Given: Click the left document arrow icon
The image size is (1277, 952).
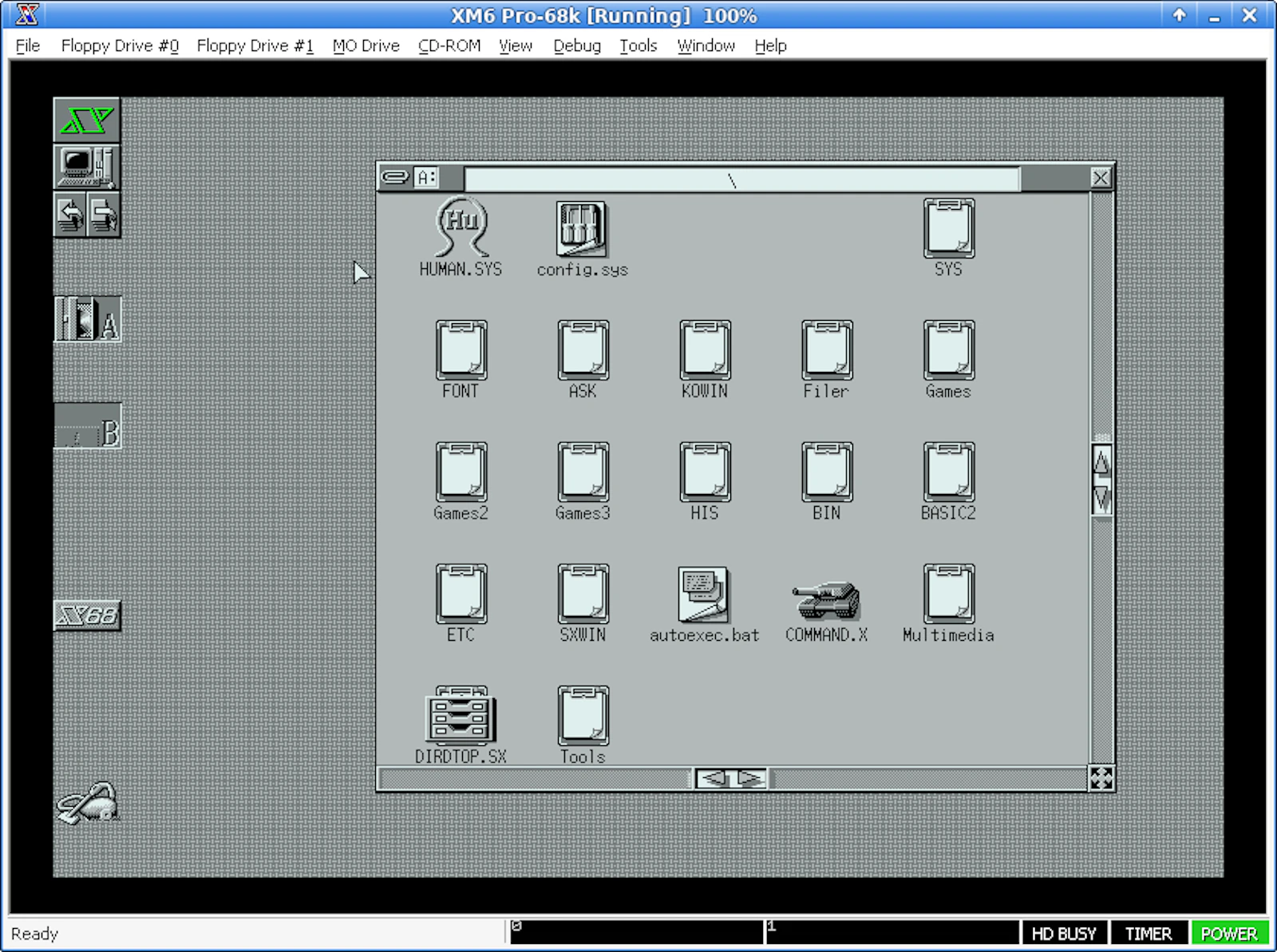Looking at the screenshot, I should (70, 215).
